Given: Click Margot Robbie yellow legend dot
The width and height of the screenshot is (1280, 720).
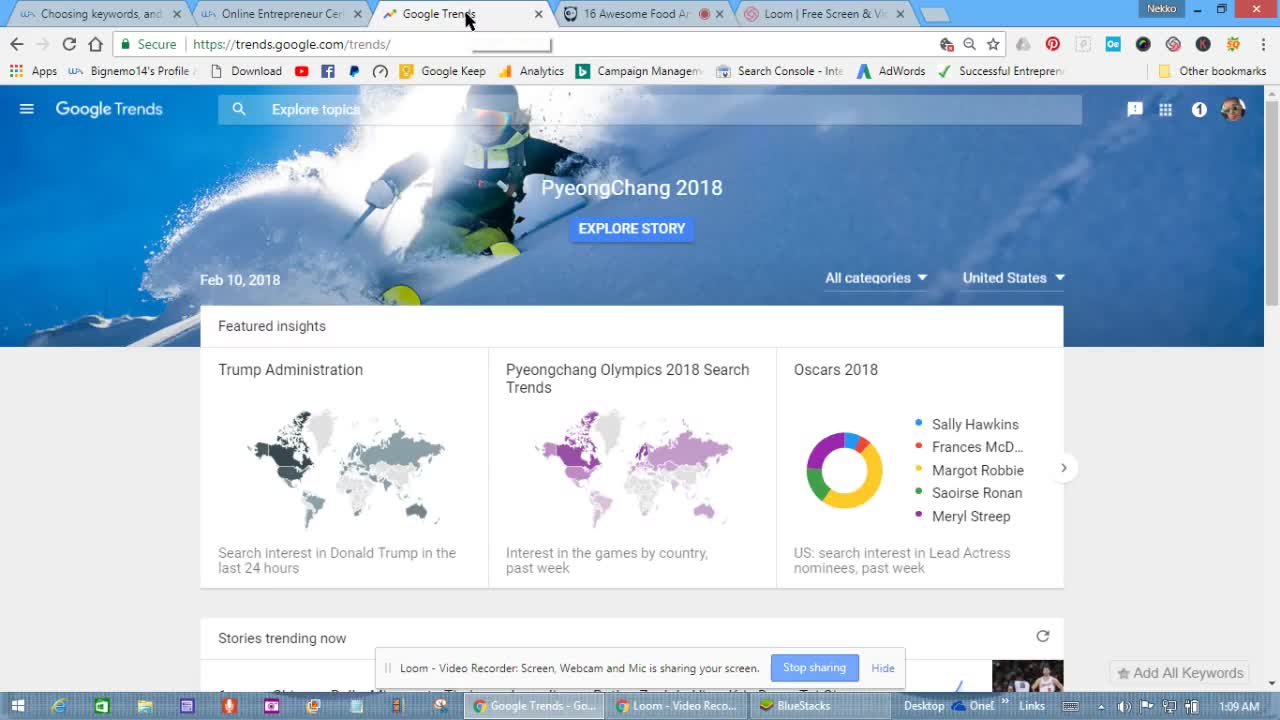Looking at the screenshot, I should click(x=919, y=469).
